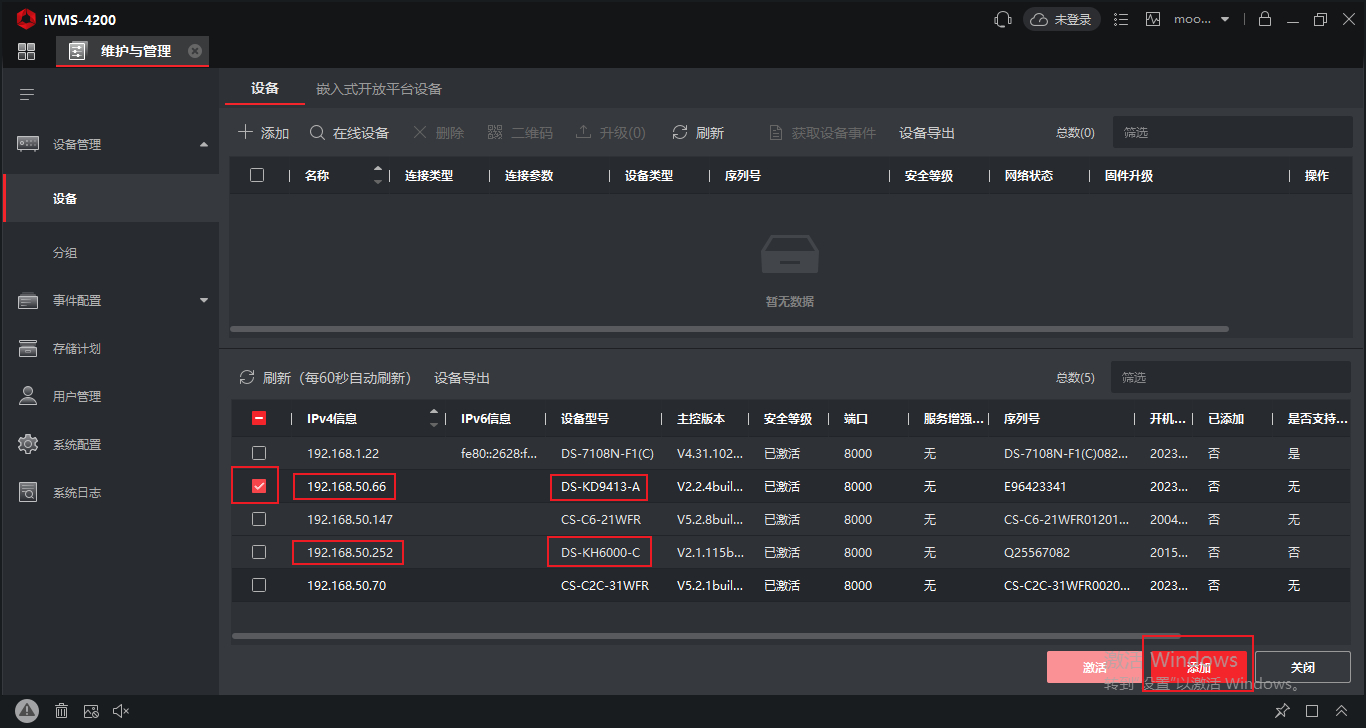Check the box for 192.168.50.70
This screenshot has height=728, width=1366.
tap(259, 585)
